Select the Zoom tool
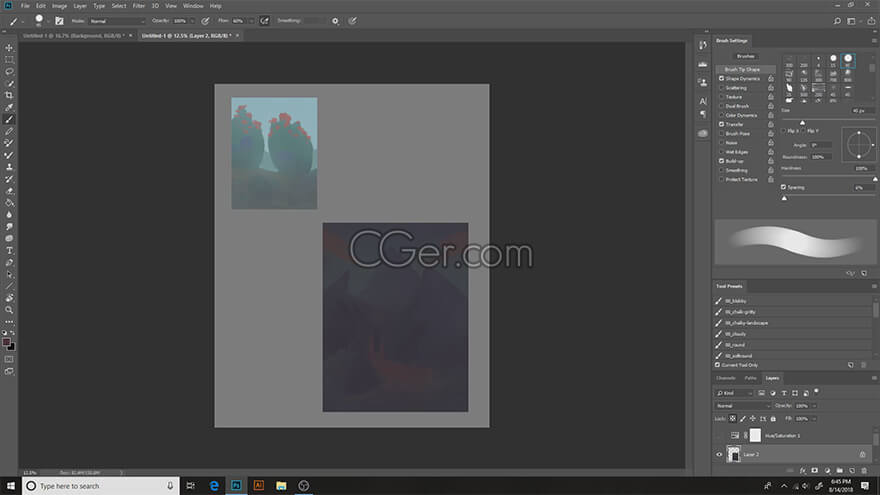The height and width of the screenshot is (495, 880). click(x=9, y=310)
